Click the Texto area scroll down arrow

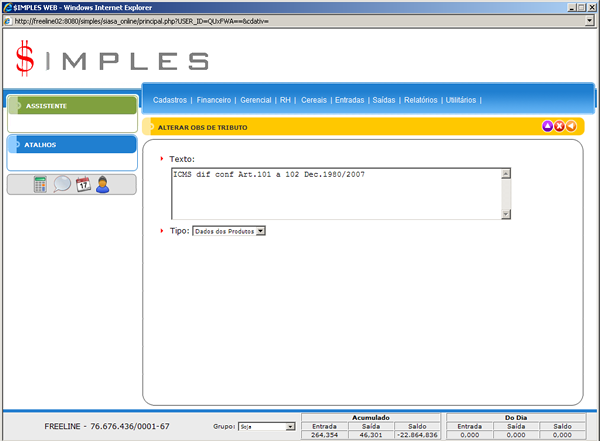tap(506, 213)
